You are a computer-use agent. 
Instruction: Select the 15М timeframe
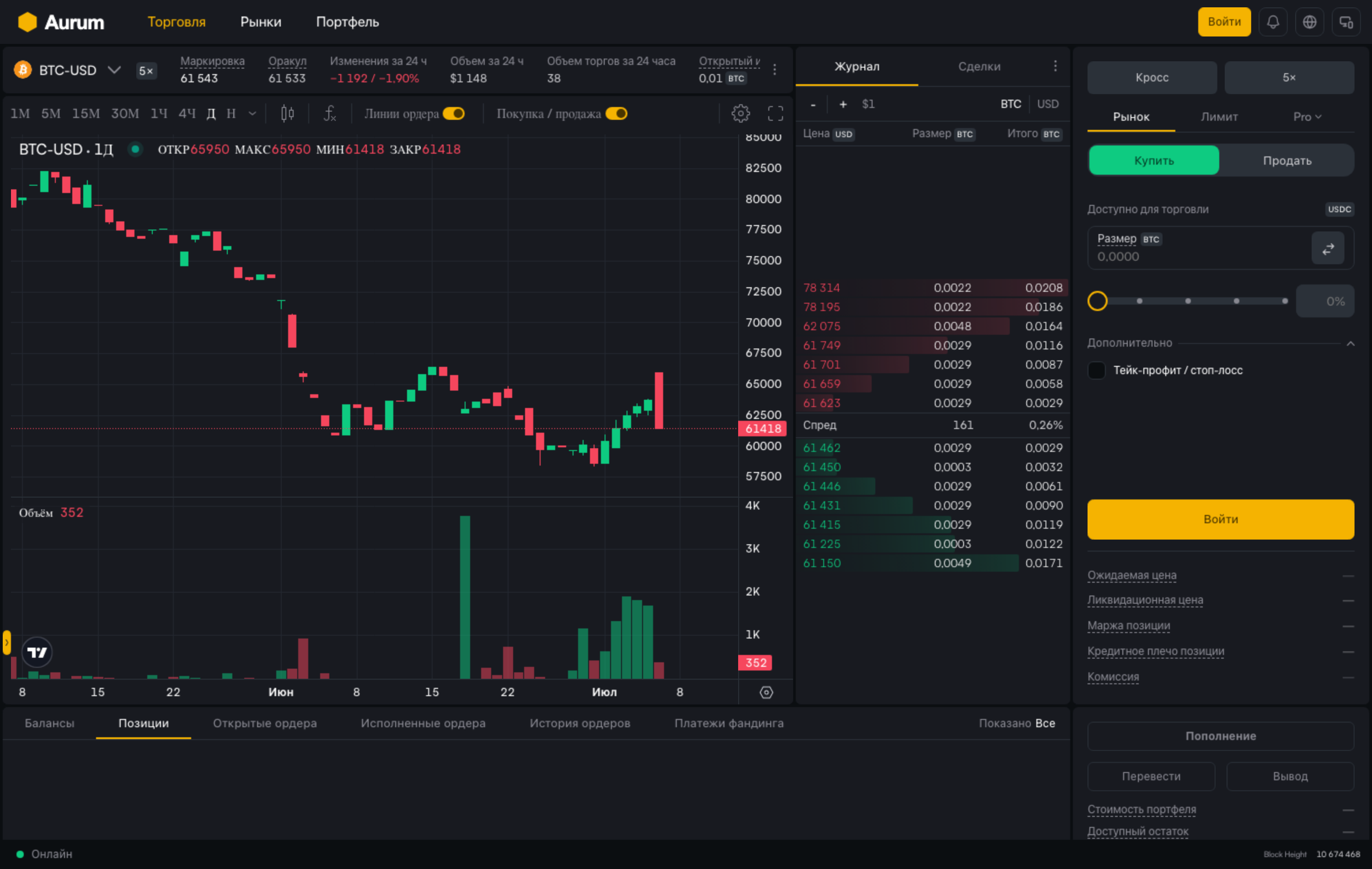(86, 113)
